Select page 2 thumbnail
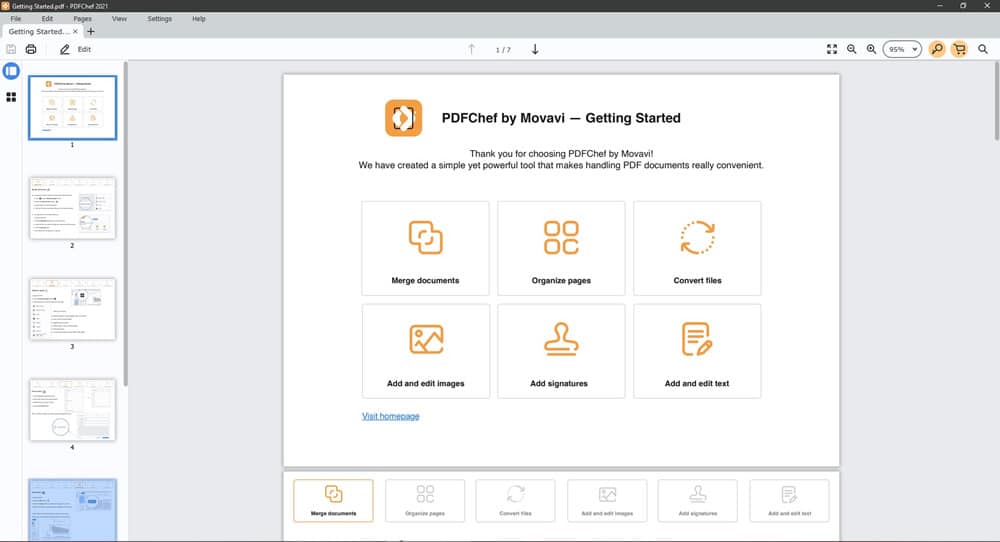 [x=72, y=209]
